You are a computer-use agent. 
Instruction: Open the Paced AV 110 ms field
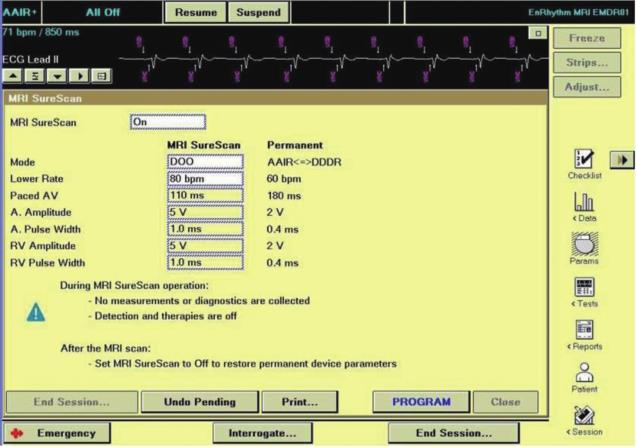206,195
